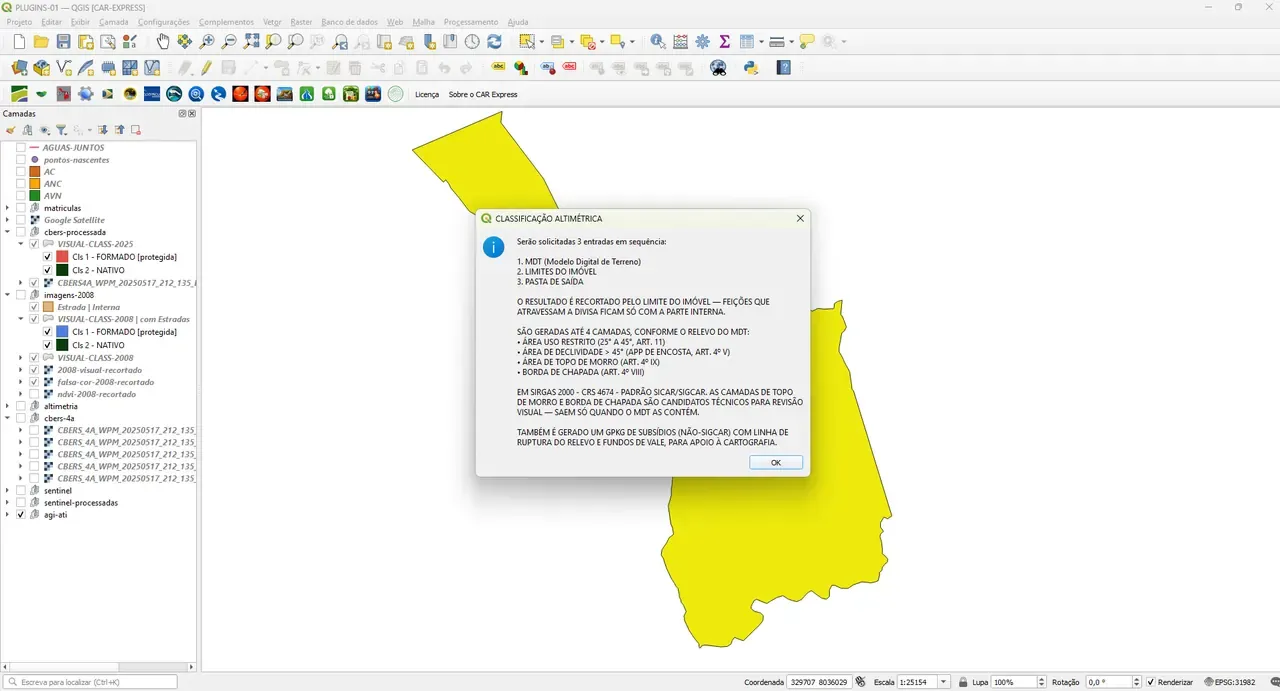
Task: Open the Processing Toolbox gear icon
Action: pos(702,42)
